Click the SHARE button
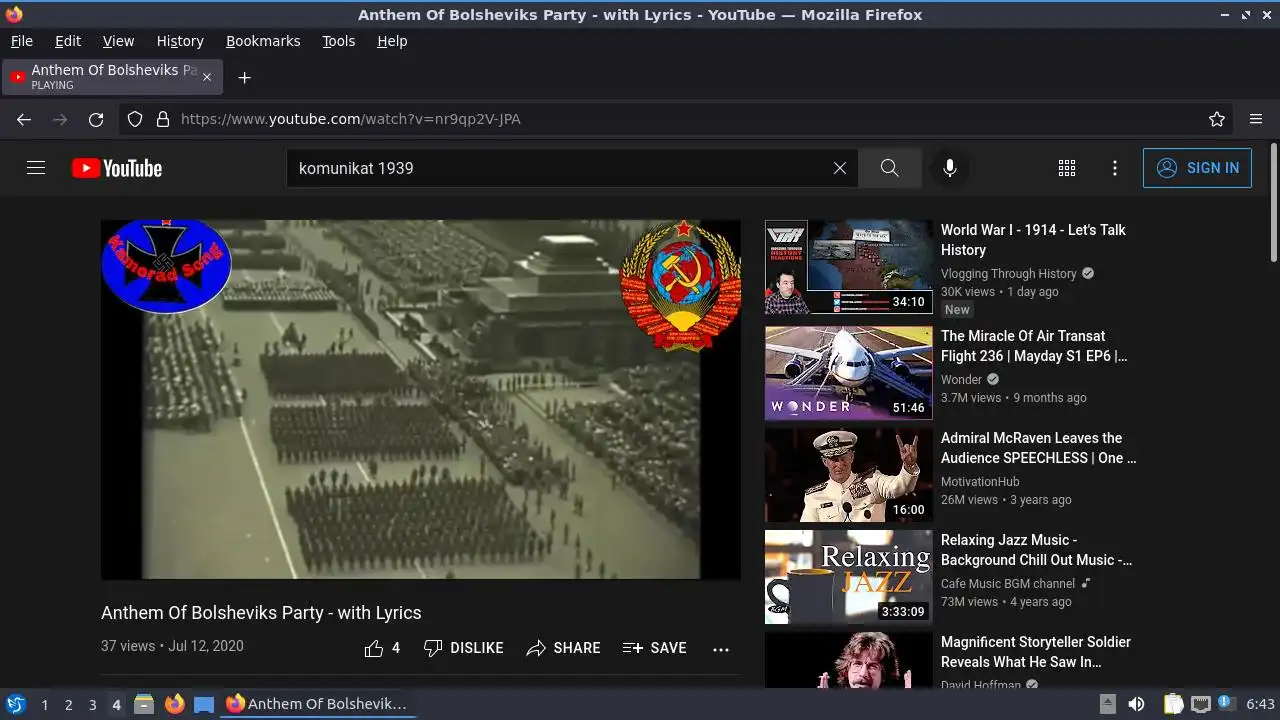Viewport: 1280px width, 720px height. point(563,648)
